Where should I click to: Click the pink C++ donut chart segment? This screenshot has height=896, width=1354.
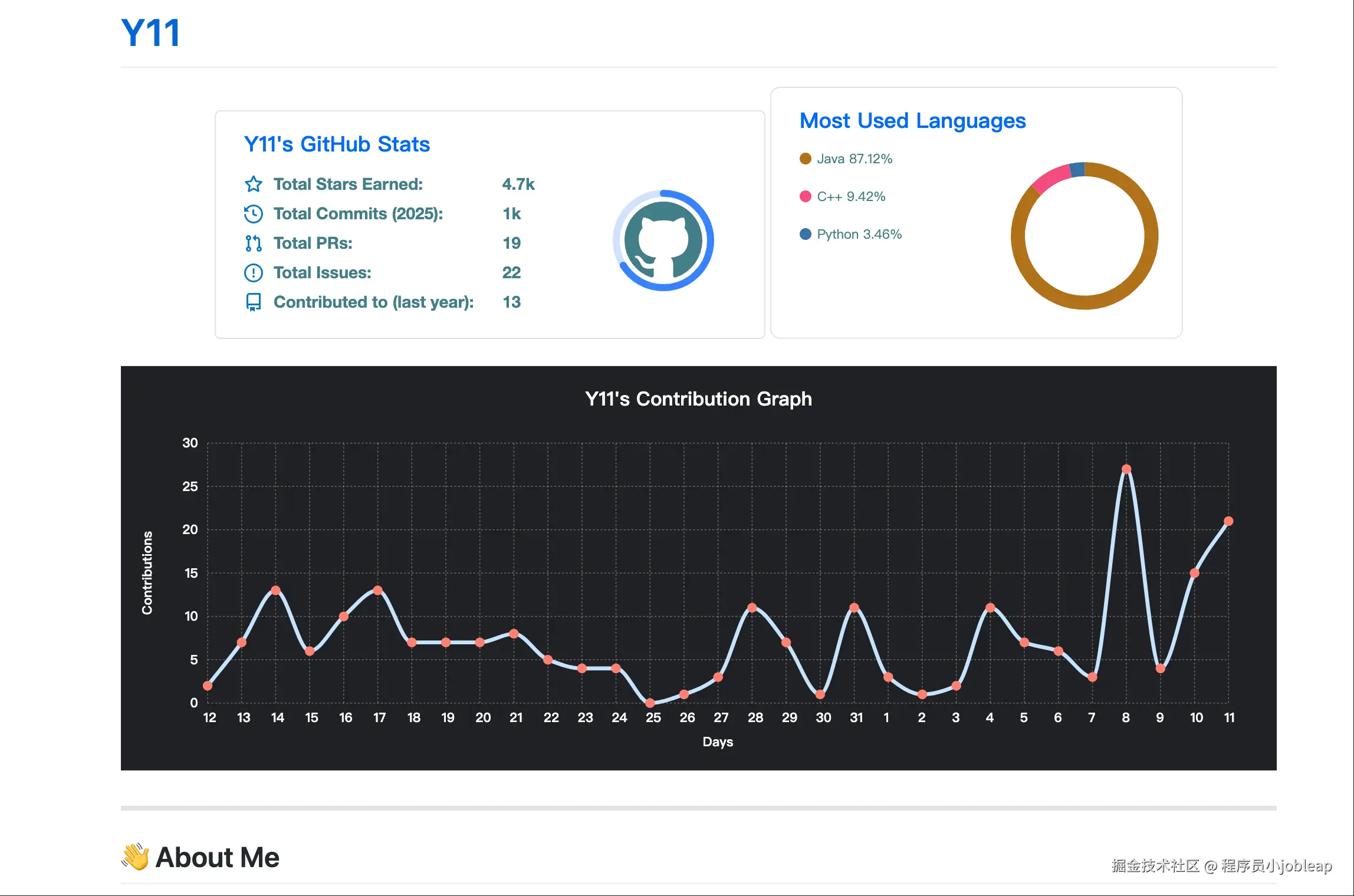pyautogui.click(x=1051, y=179)
